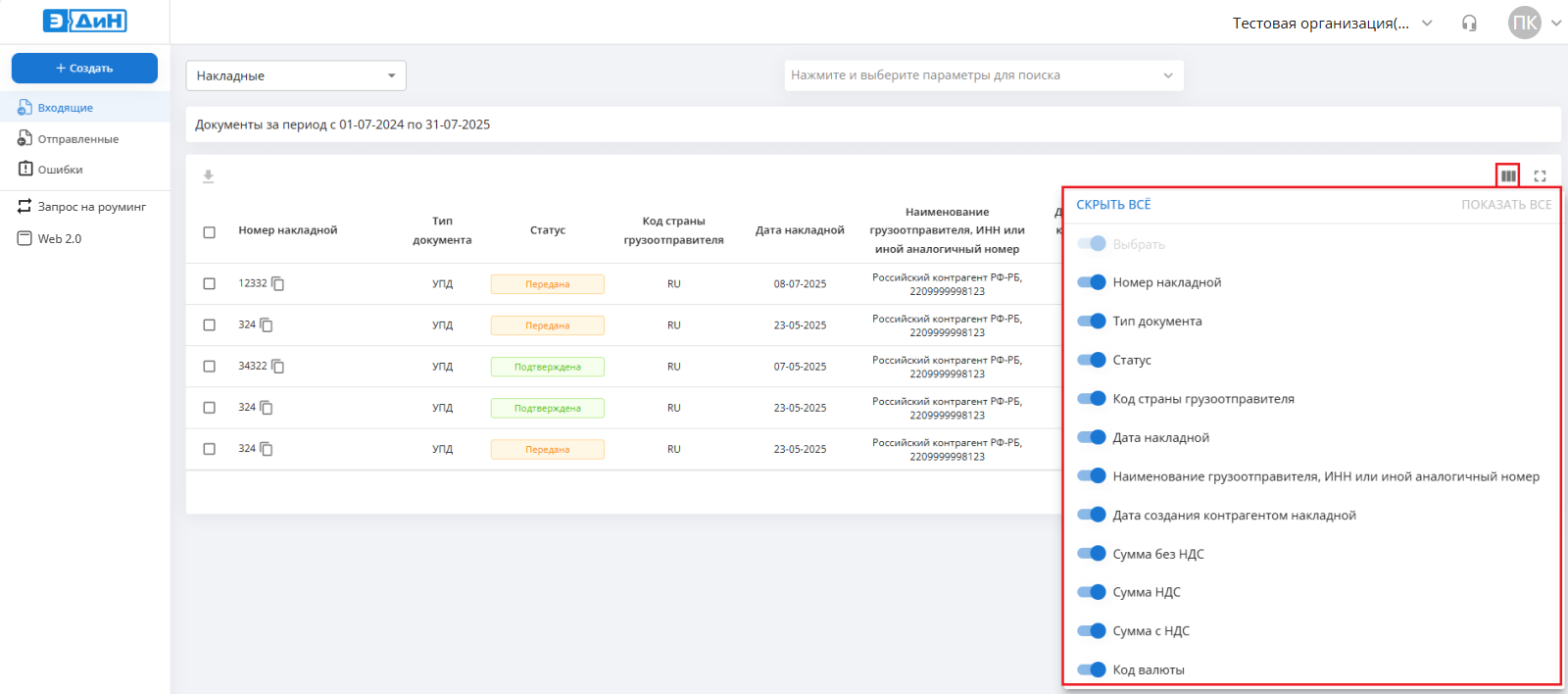1568x694 pixels.
Task: Toggle off the Статус column switch
Action: (1092, 360)
